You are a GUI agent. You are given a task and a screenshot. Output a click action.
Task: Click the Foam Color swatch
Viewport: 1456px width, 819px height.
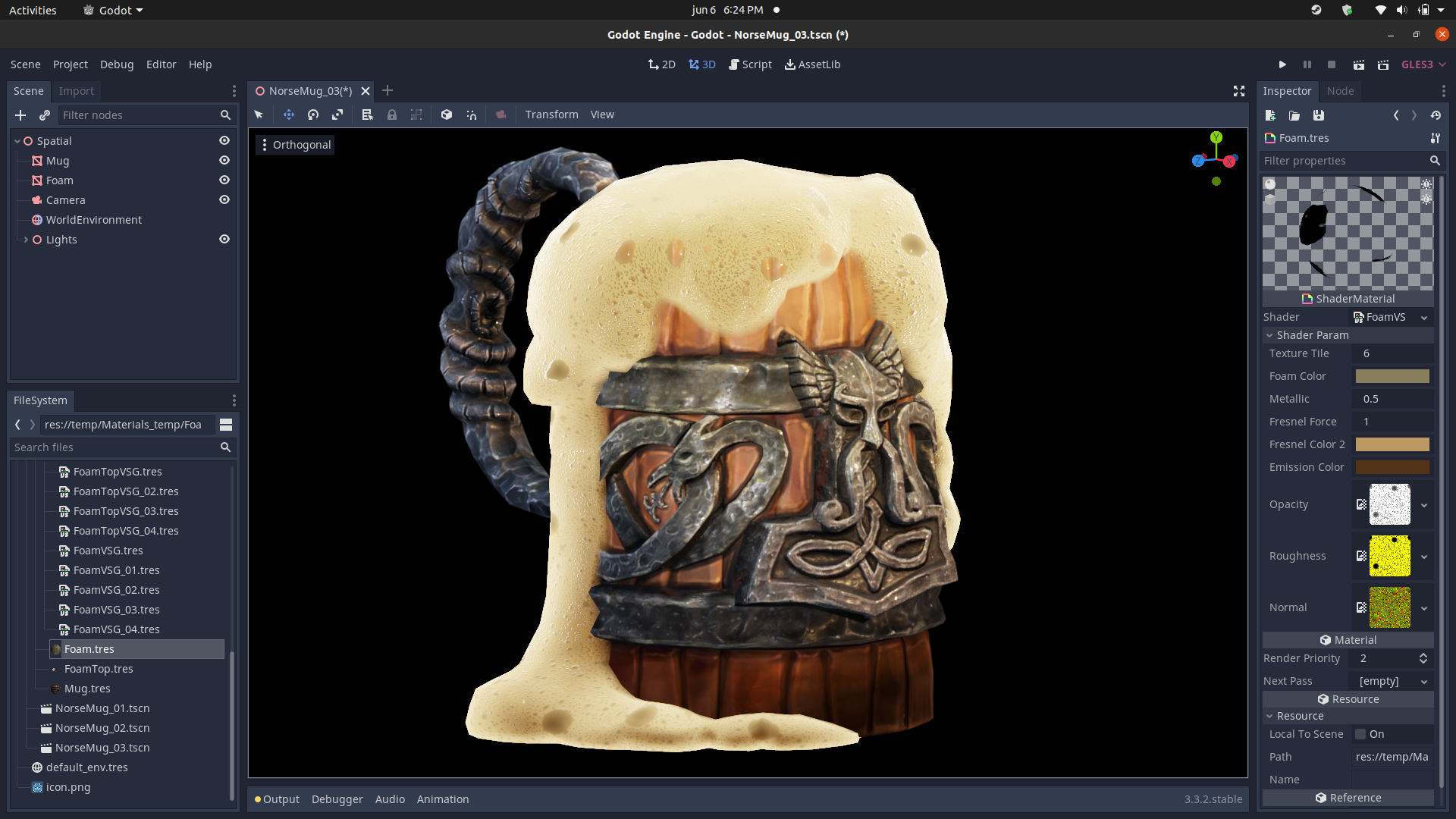point(1392,376)
